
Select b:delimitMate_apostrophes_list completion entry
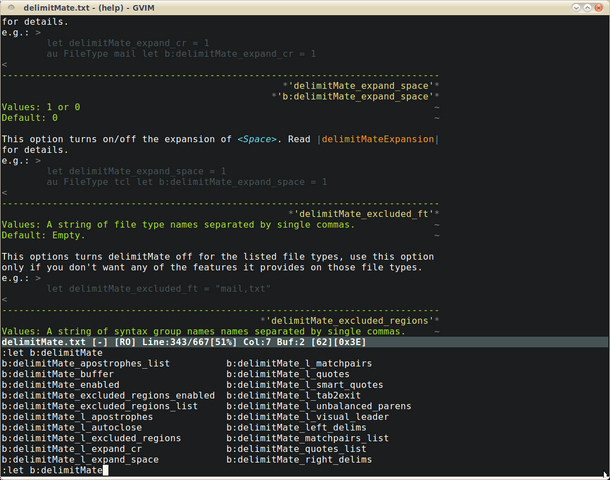(x=86, y=364)
